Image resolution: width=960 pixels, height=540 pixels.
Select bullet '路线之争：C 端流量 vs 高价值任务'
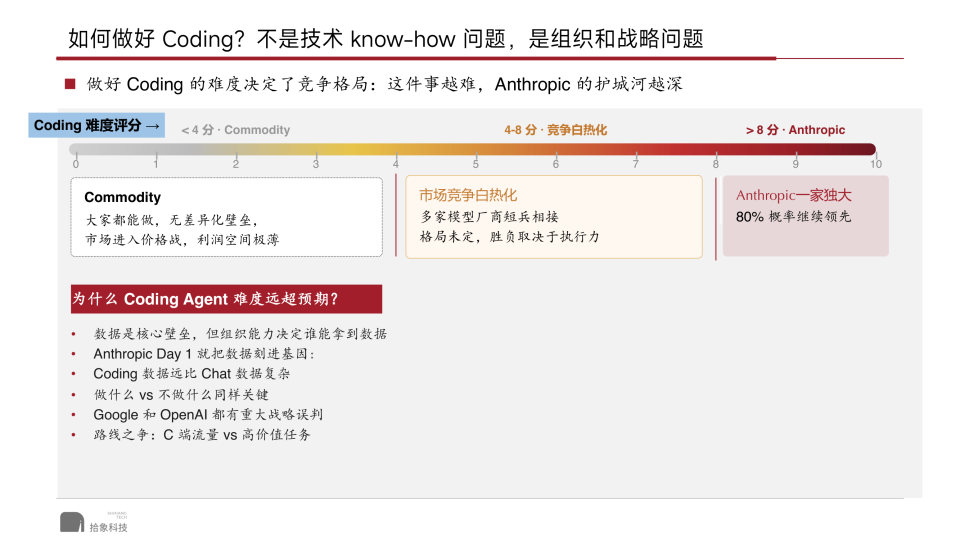tap(202, 435)
